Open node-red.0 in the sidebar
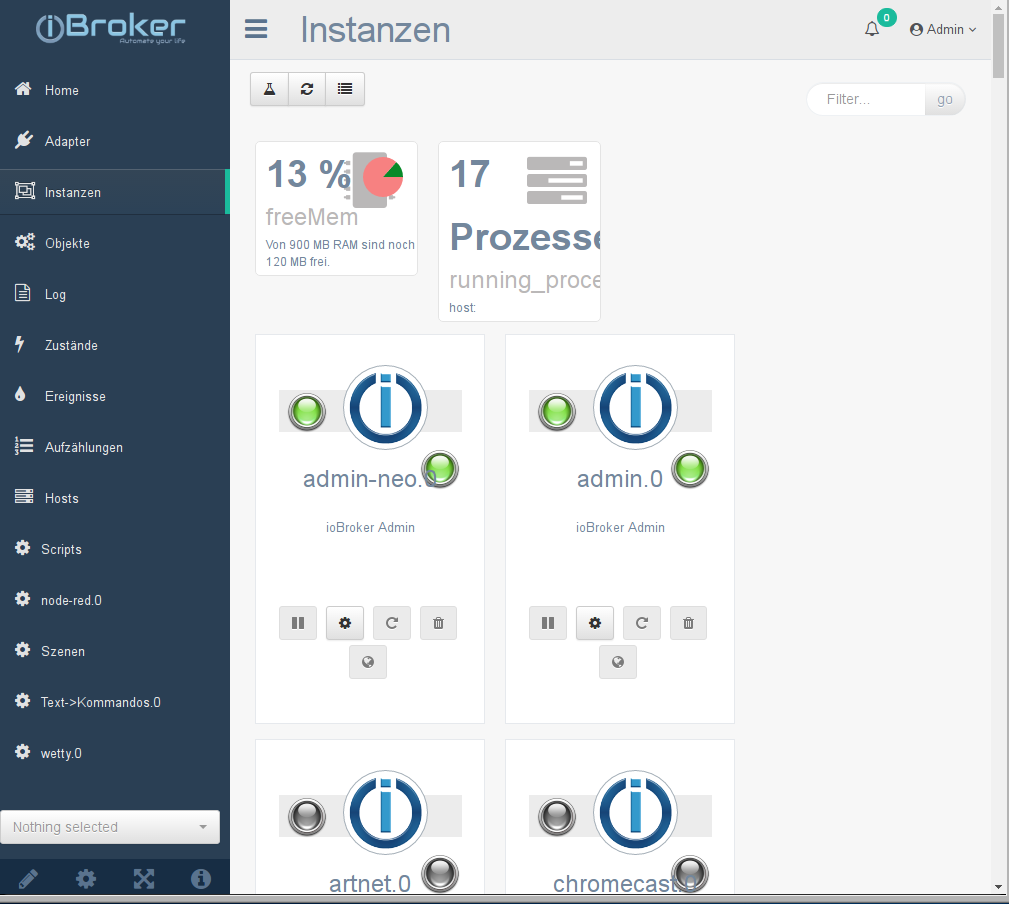The height and width of the screenshot is (904, 1009). [x=115, y=600]
